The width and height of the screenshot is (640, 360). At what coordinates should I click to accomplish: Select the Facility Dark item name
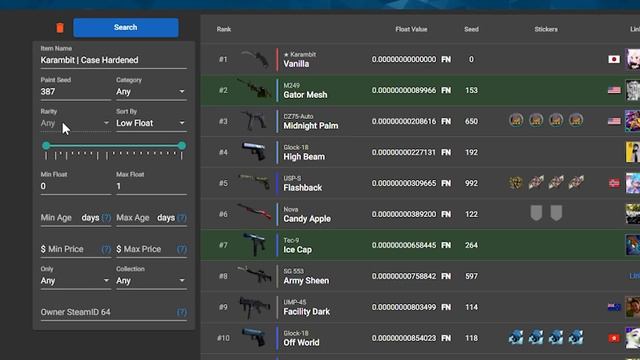tap(307, 312)
